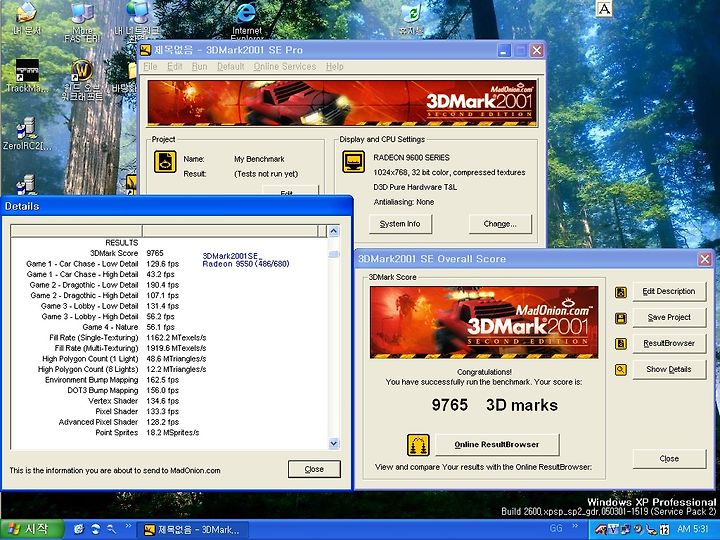Click the Edit Description icon

coord(621,292)
